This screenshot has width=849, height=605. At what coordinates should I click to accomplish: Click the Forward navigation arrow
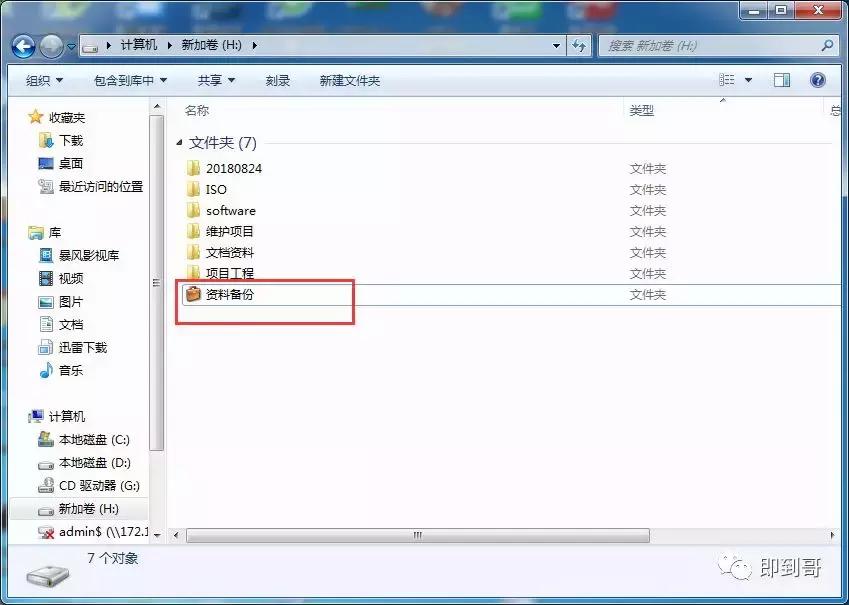click(x=50, y=45)
